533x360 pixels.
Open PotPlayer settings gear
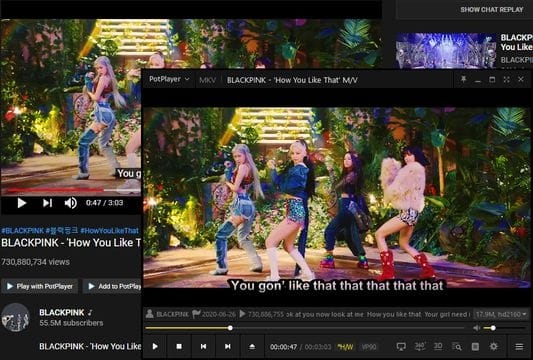(x=494, y=346)
